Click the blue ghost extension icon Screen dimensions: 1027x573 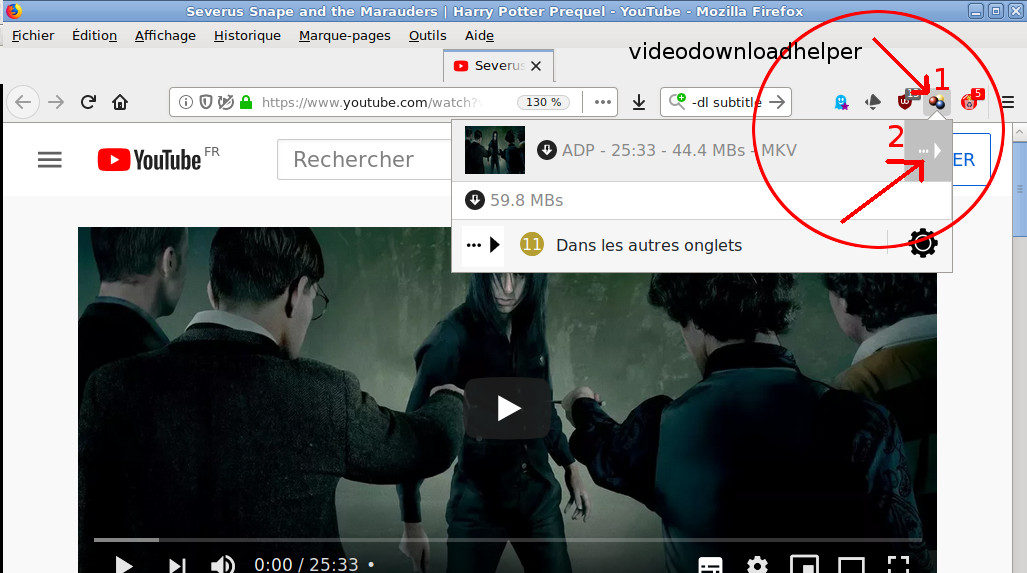point(841,102)
